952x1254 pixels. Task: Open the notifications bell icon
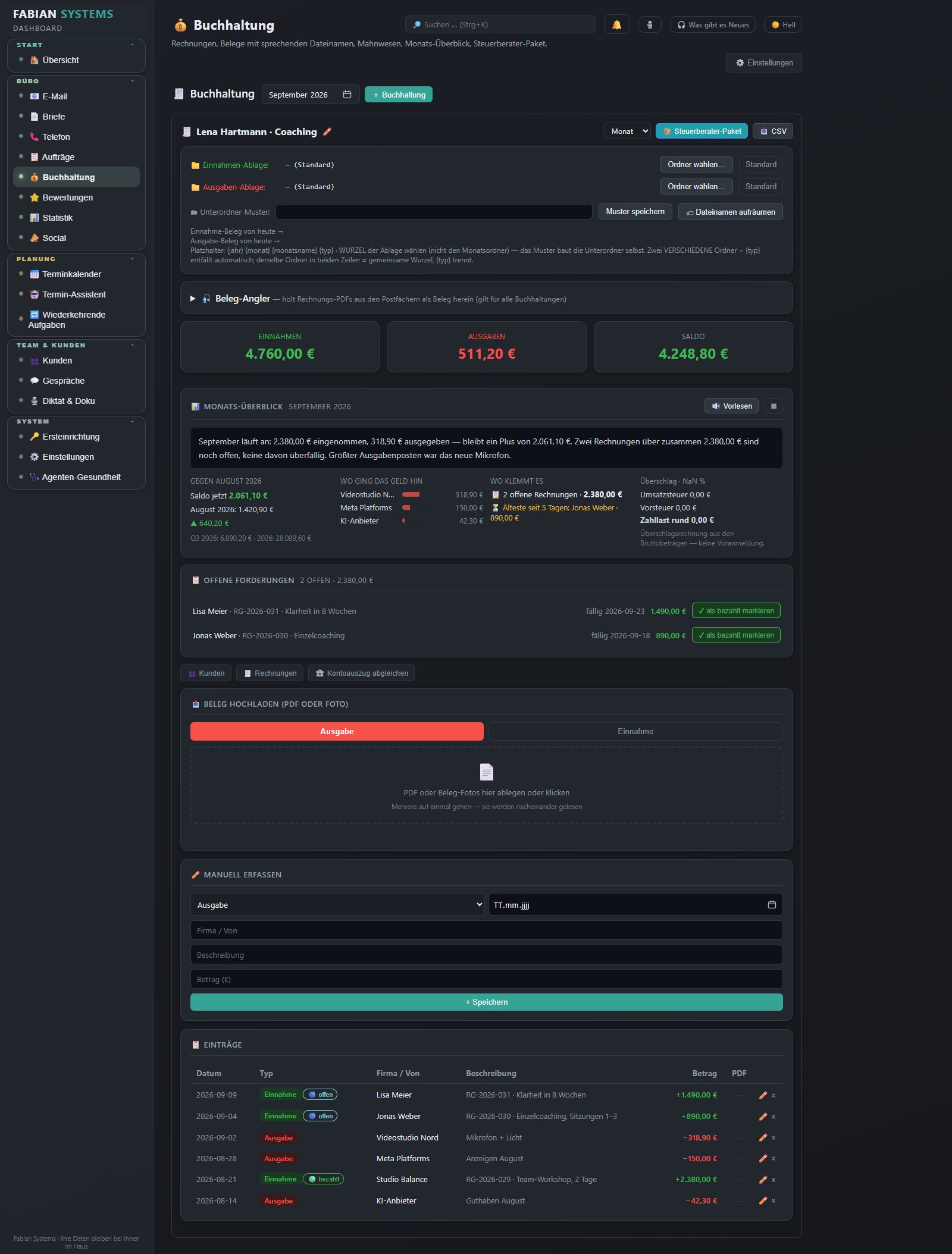click(x=616, y=24)
